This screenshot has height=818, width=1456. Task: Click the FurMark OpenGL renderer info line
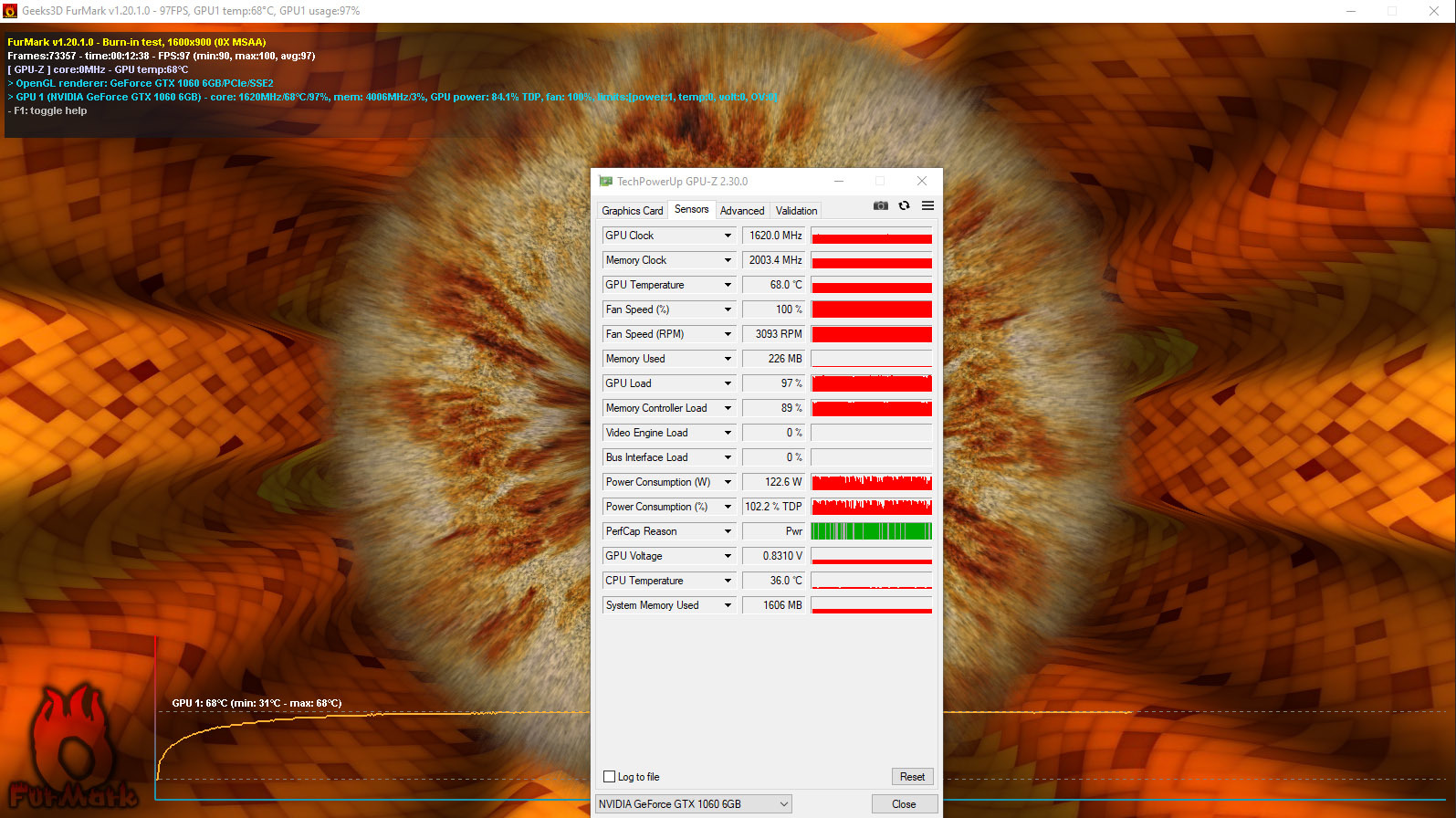click(x=141, y=83)
